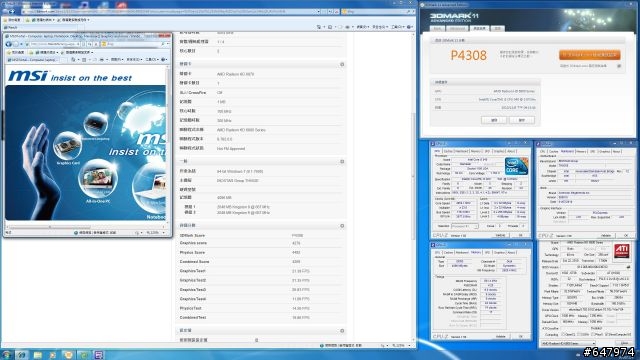Toggle the OpenCL checkbox in GPU-Z
This screenshot has height=360, width=640.
564,335
